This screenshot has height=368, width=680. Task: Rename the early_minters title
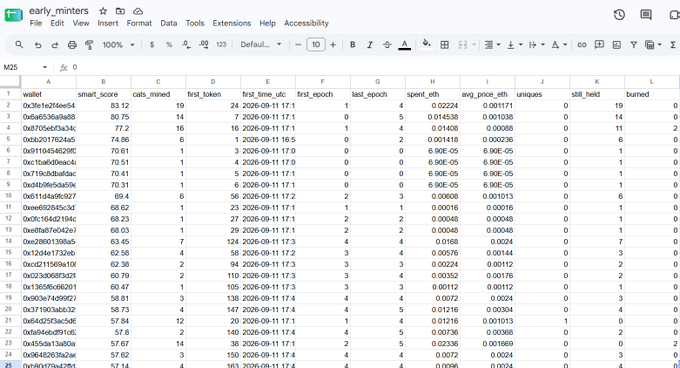[x=59, y=11]
